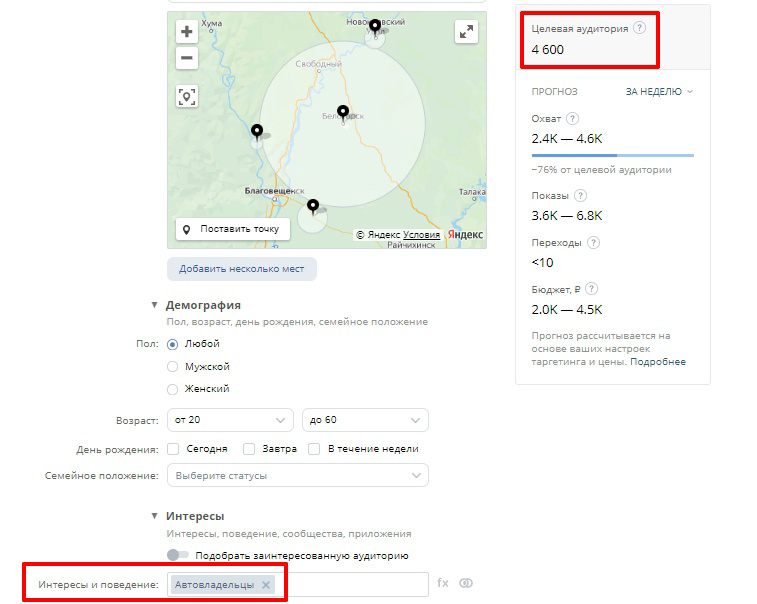Check the Завтра birthday box
Viewport: 757px width, 604px height.
point(249,449)
